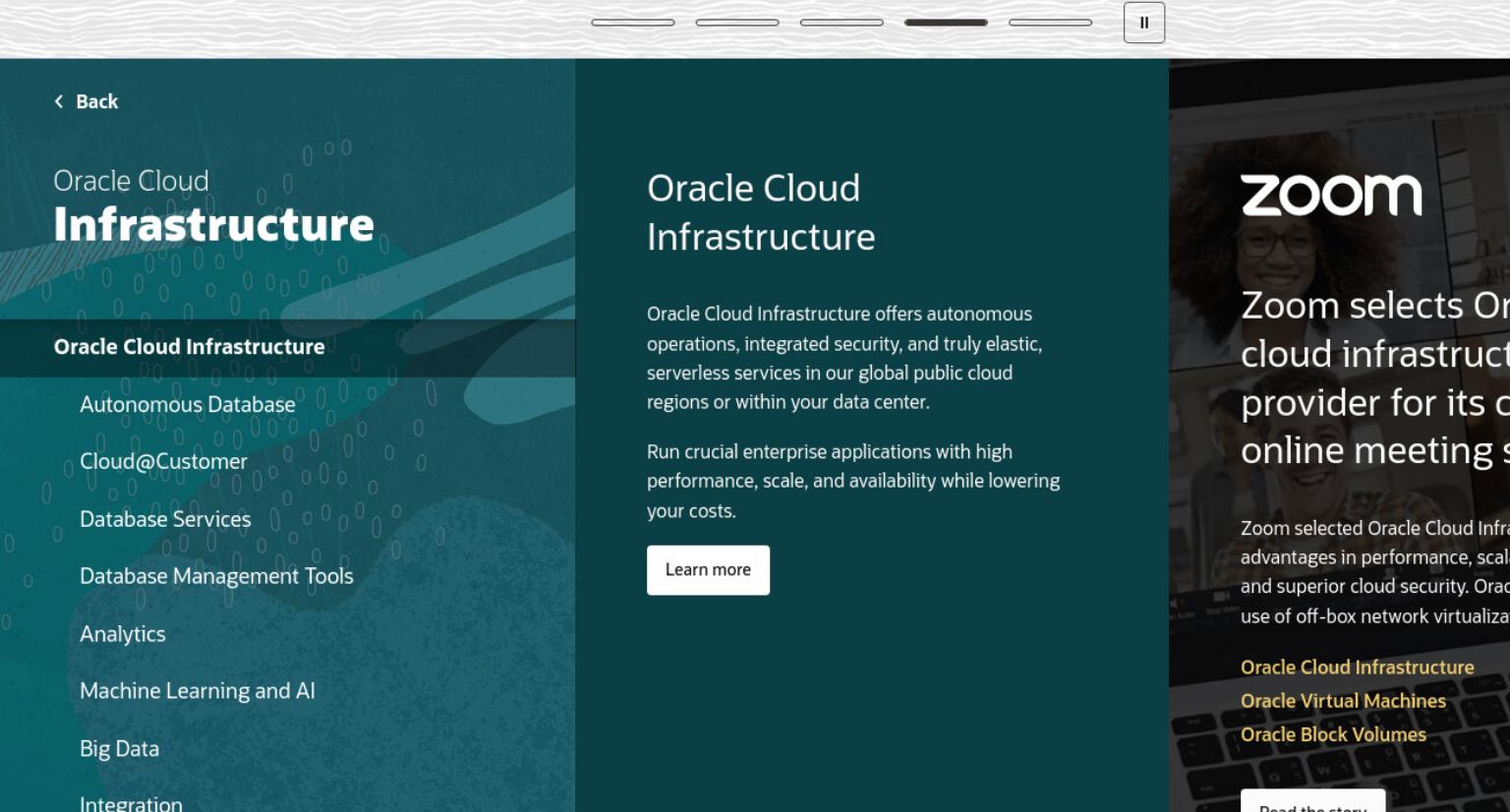Open Integration menu item

[131, 802]
